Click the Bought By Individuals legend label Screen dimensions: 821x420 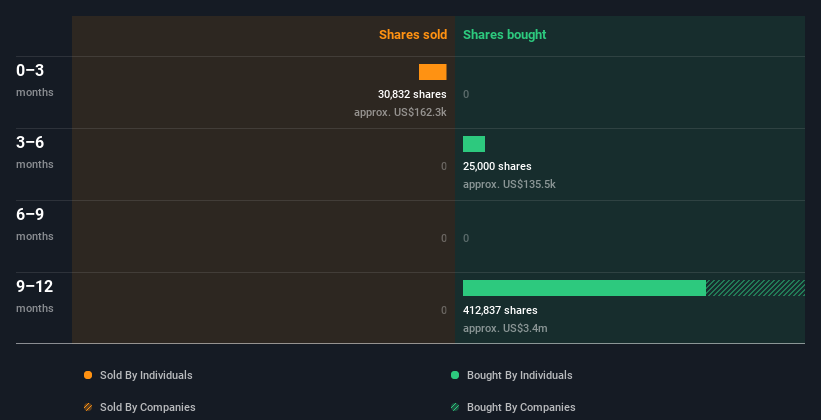coord(519,375)
